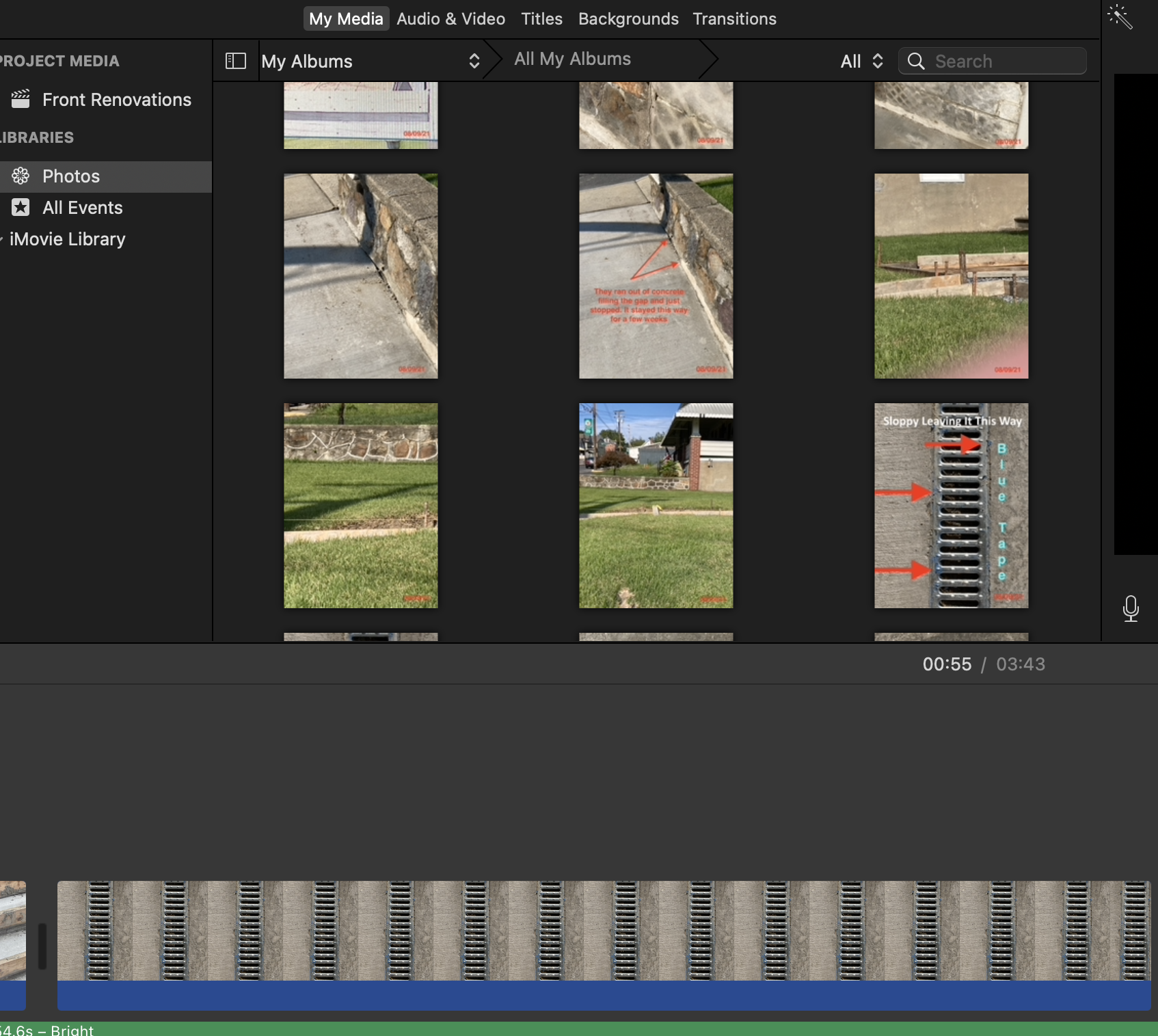This screenshot has height=1036, width=1158.
Task: Open the My Albums dropdown
Action: tap(371, 62)
